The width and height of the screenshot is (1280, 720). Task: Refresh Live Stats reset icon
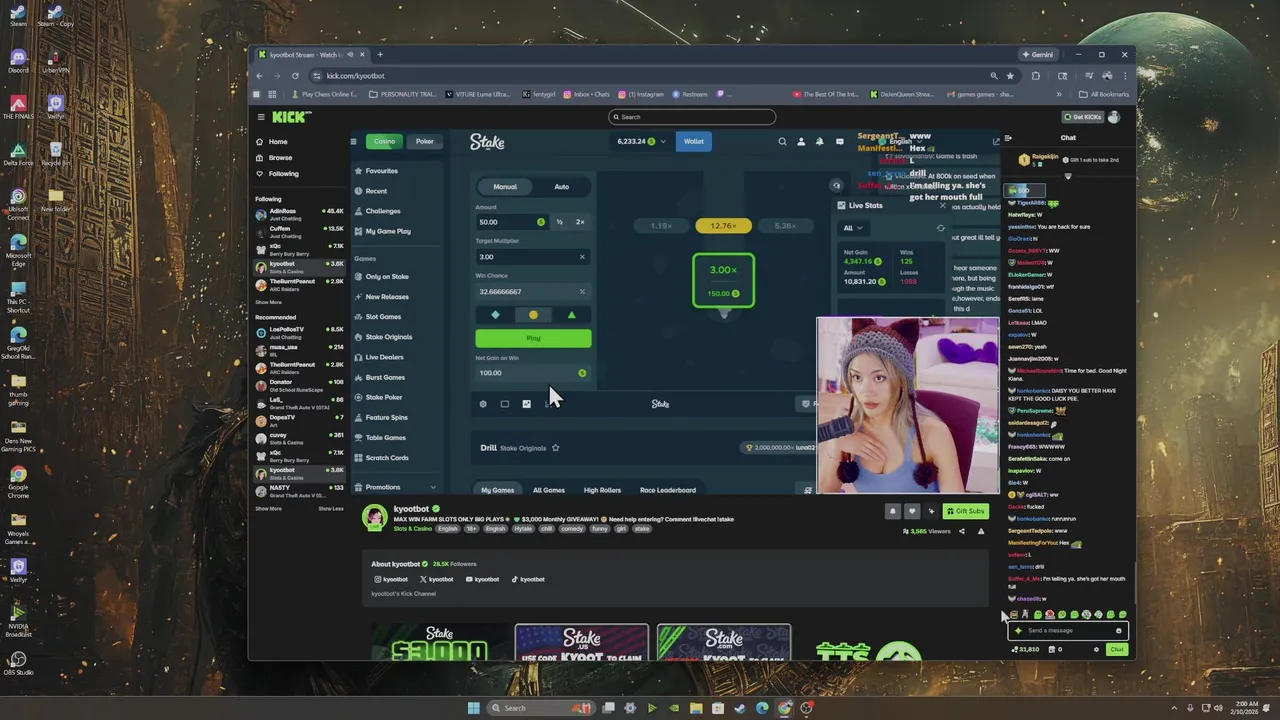click(x=940, y=228)
